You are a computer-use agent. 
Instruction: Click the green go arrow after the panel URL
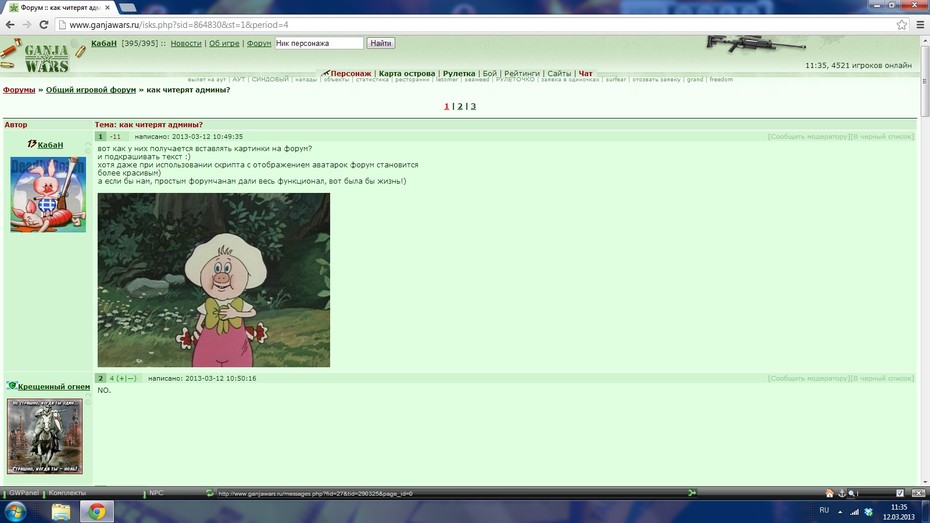pyautogui.click(x=692, y=493)
